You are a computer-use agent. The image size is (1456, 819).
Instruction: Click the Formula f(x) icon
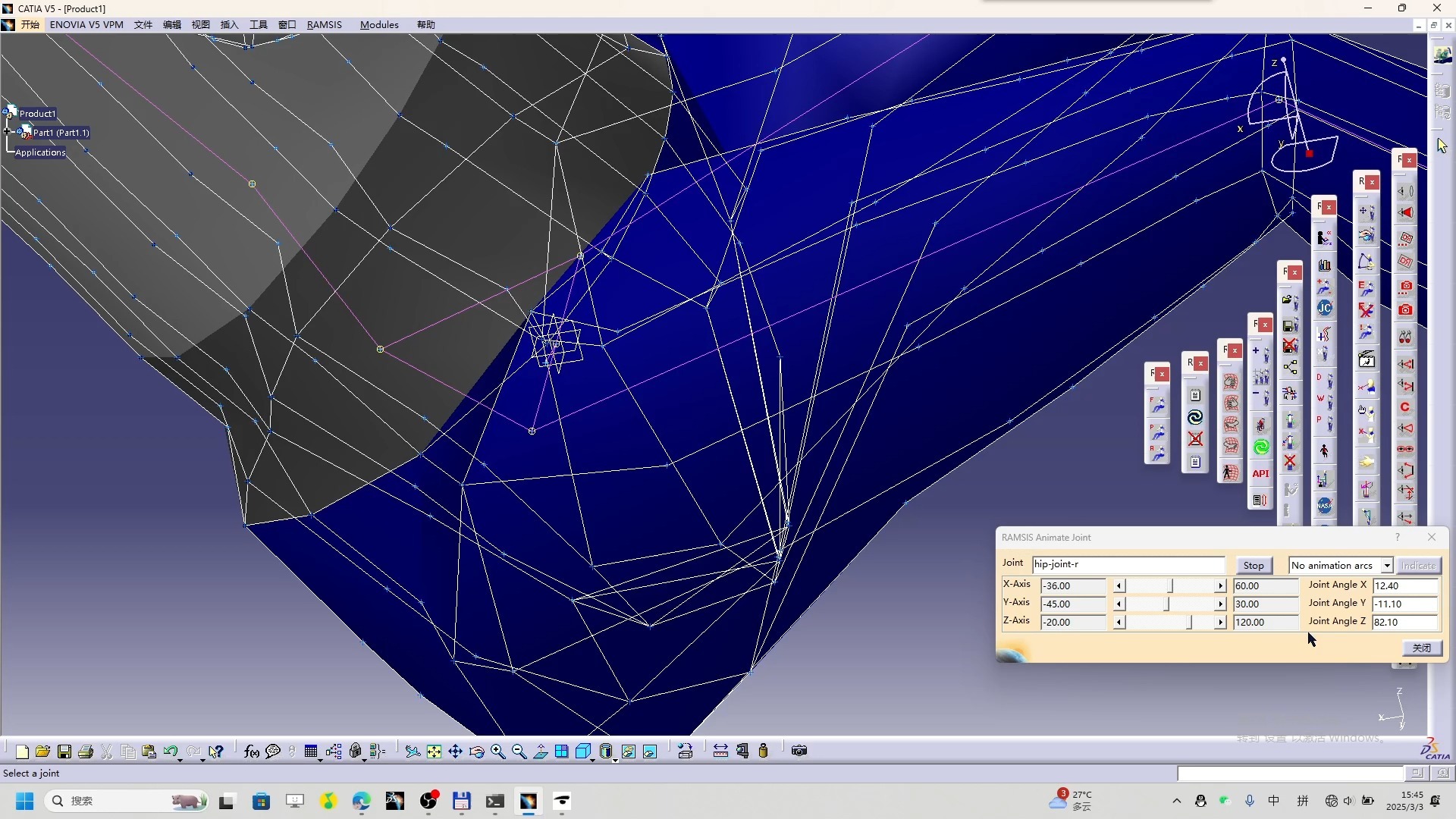click(x=251, y=752)
